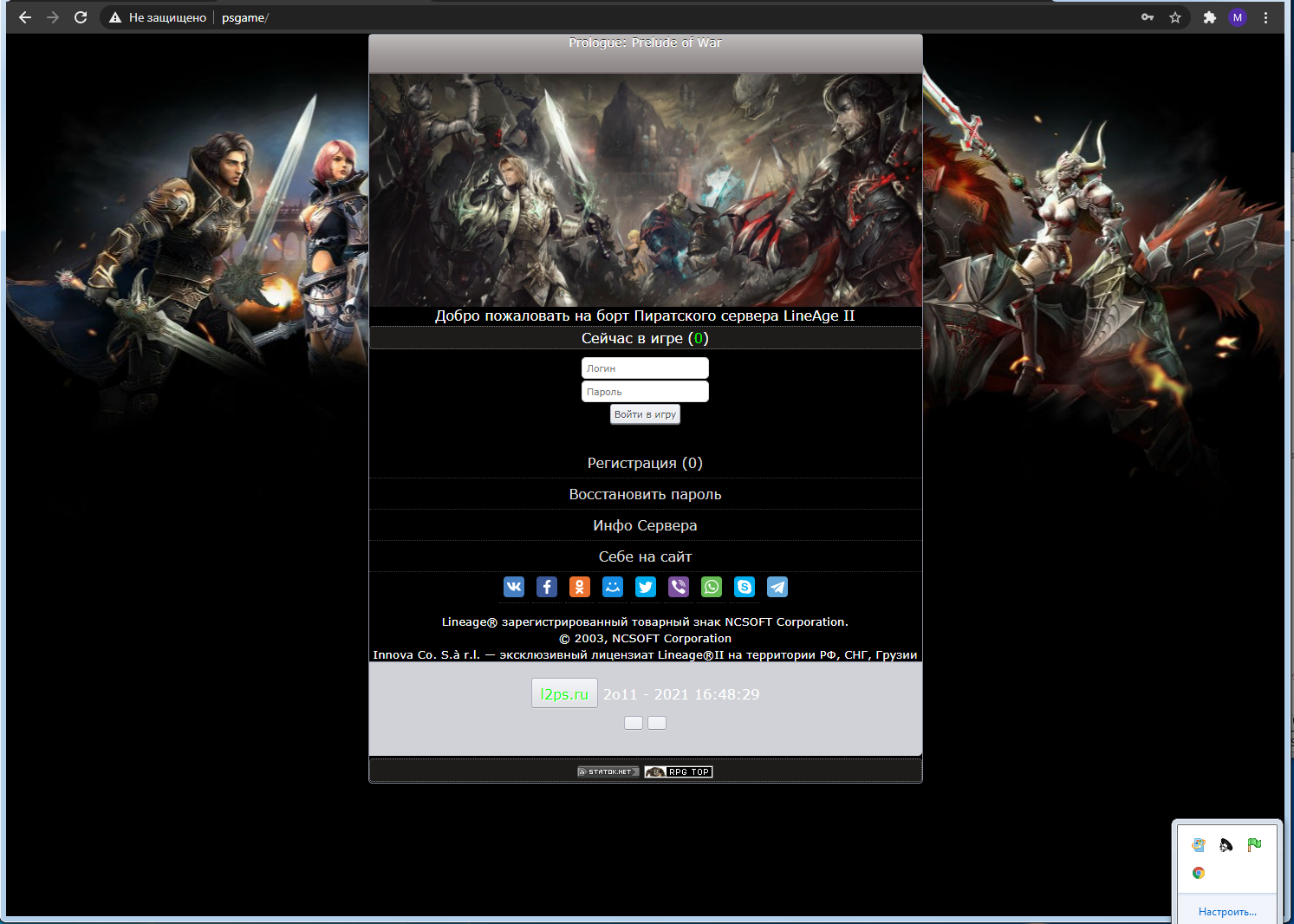1294x924 pixels.
Task: Bookmark this page with the star icon
Action: (x=1175, y=17)
